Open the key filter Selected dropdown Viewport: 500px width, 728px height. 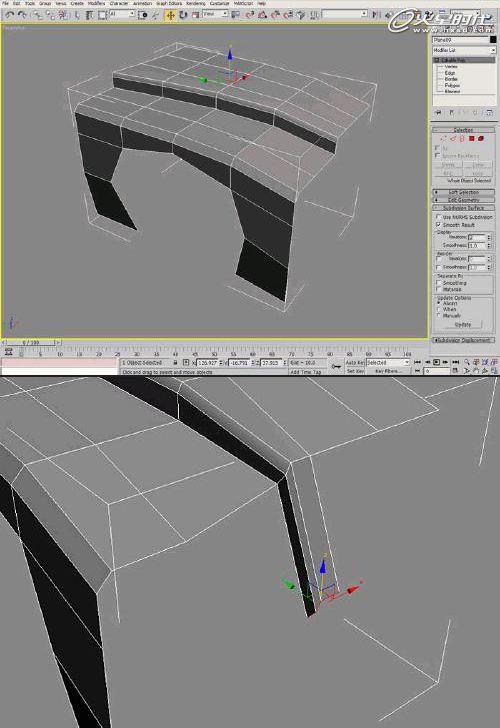tap(388, 362)
